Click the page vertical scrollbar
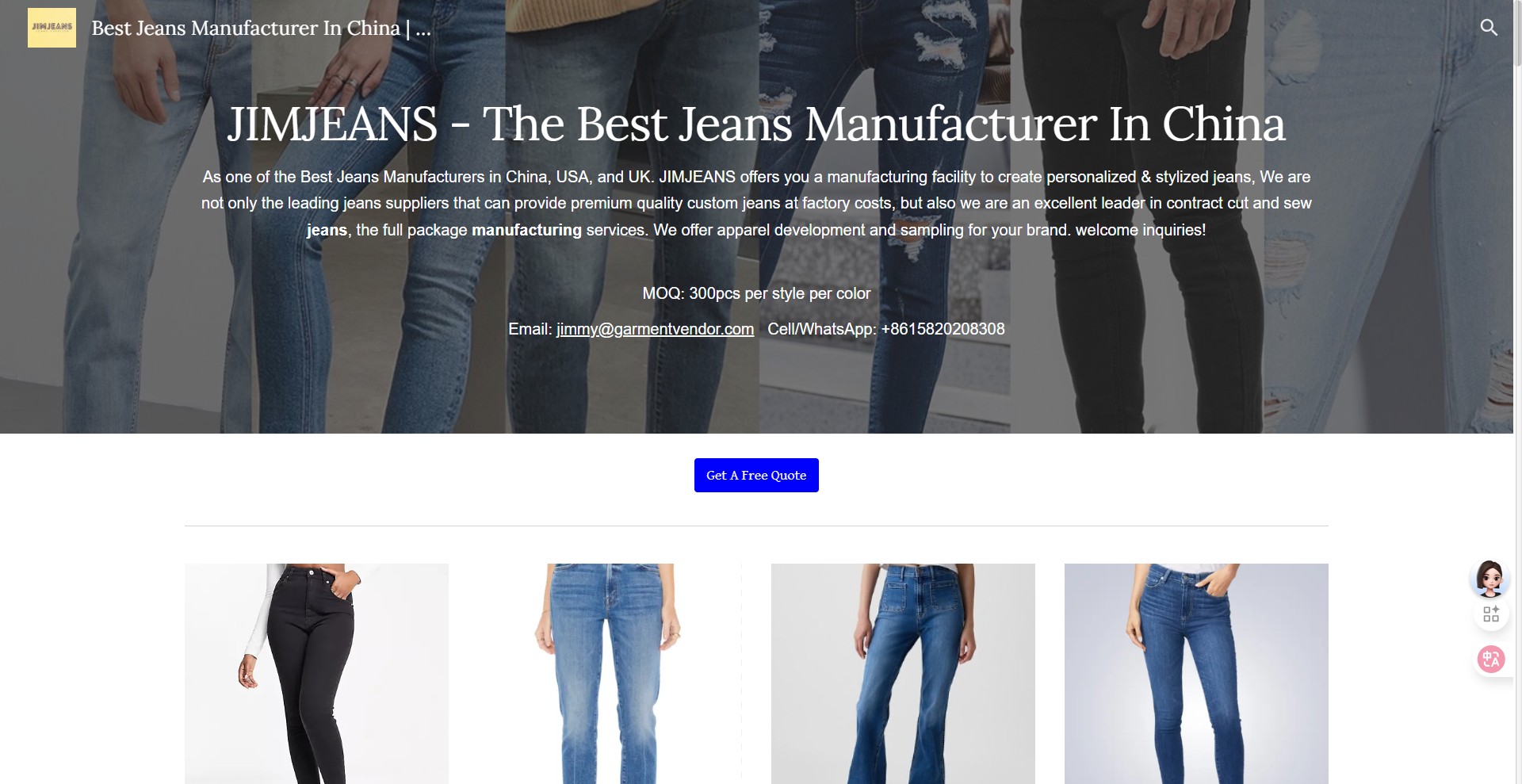1522x784 pixels. coord(1518,392)
